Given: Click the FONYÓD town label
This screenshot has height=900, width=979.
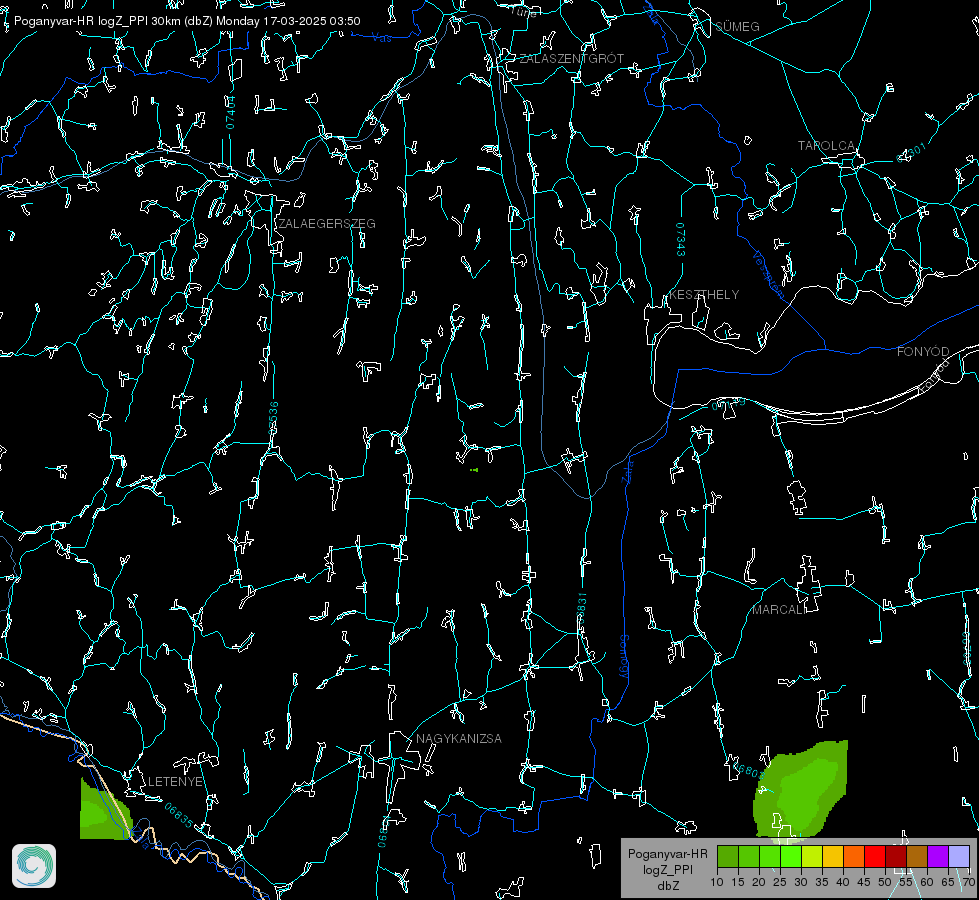Looking at the screenshot, I should (923, 352).
